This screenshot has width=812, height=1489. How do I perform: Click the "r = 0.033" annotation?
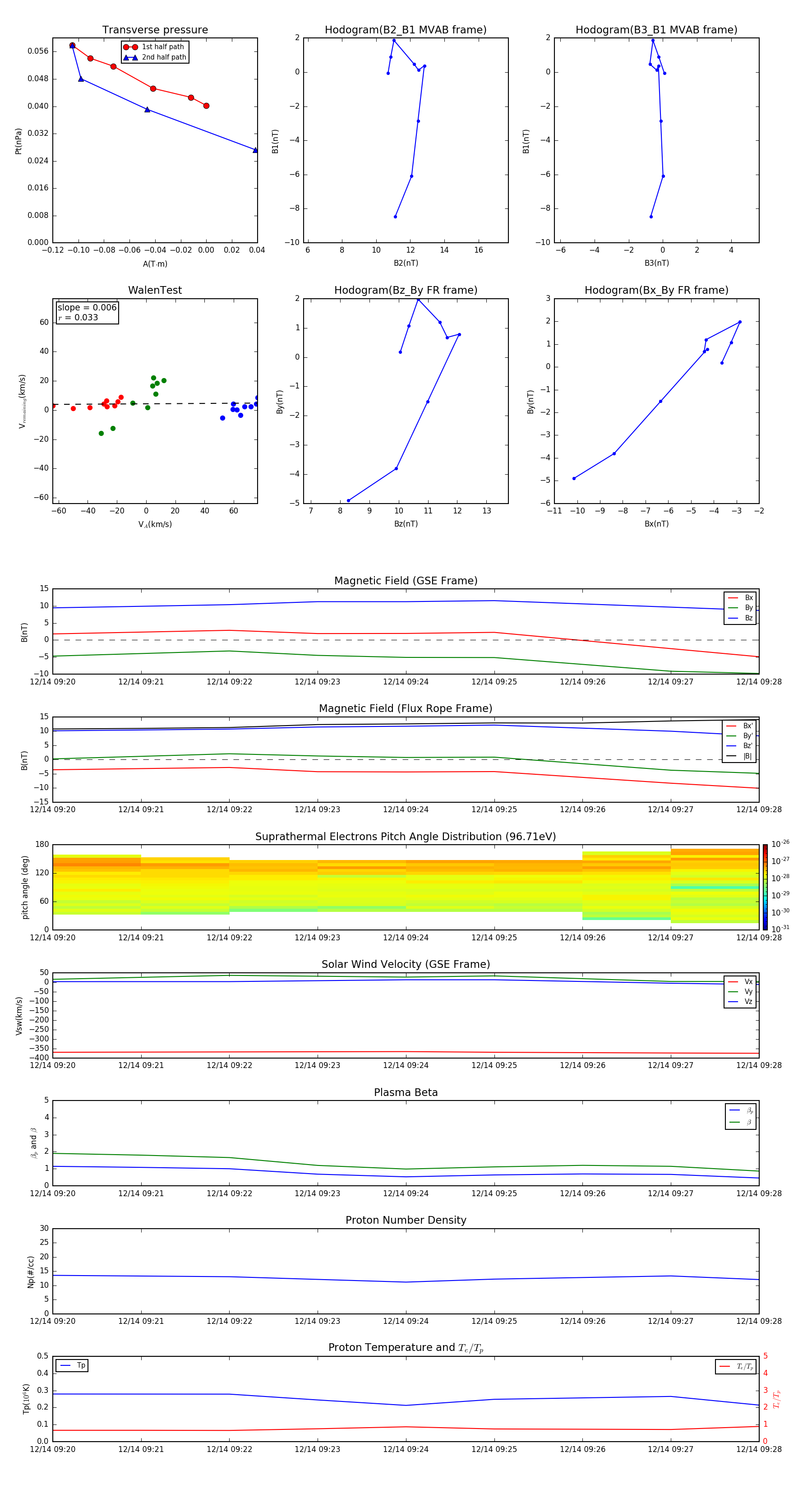point(78,317)
